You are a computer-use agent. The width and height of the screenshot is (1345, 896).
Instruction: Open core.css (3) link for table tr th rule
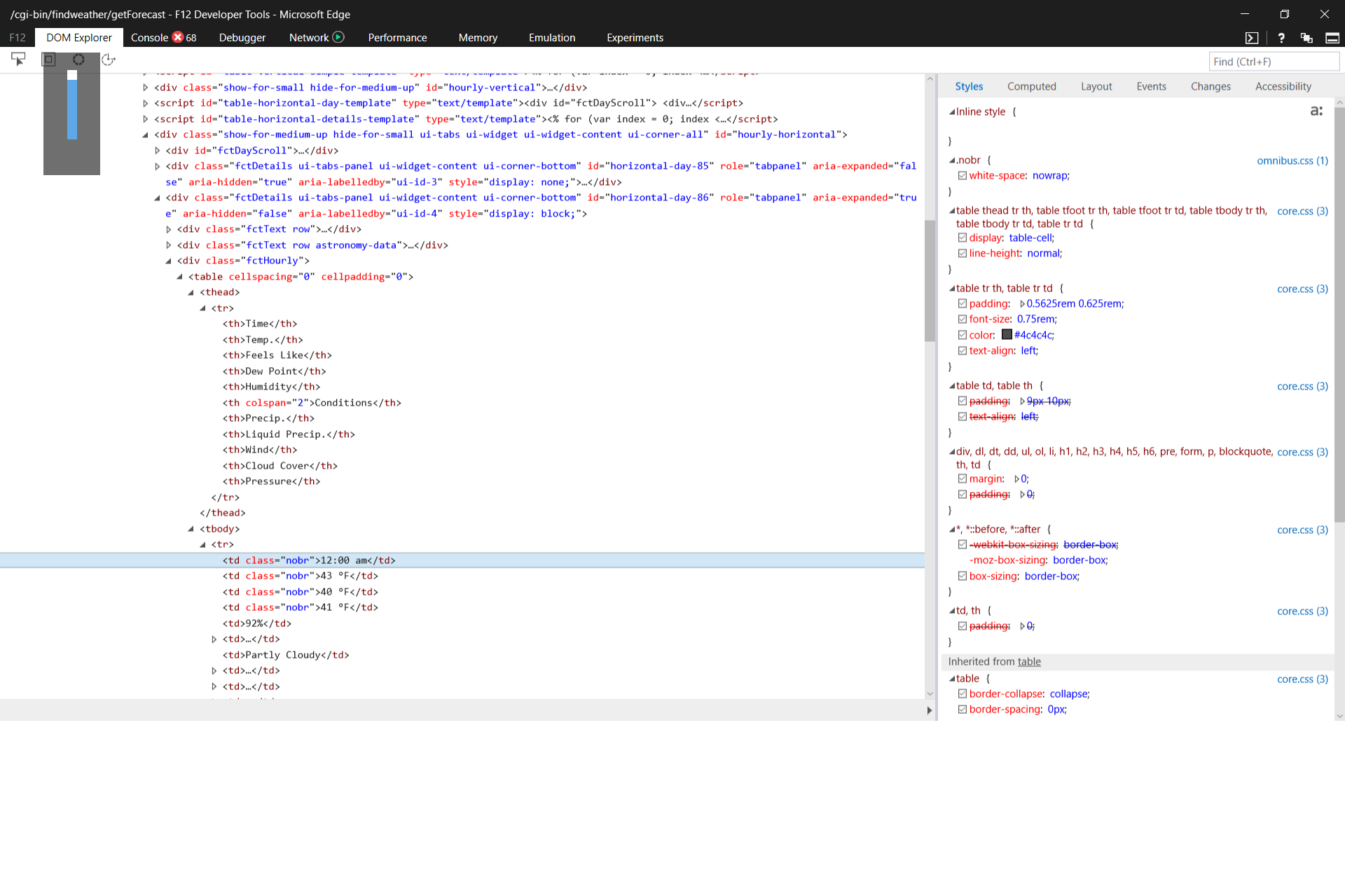1302,289
